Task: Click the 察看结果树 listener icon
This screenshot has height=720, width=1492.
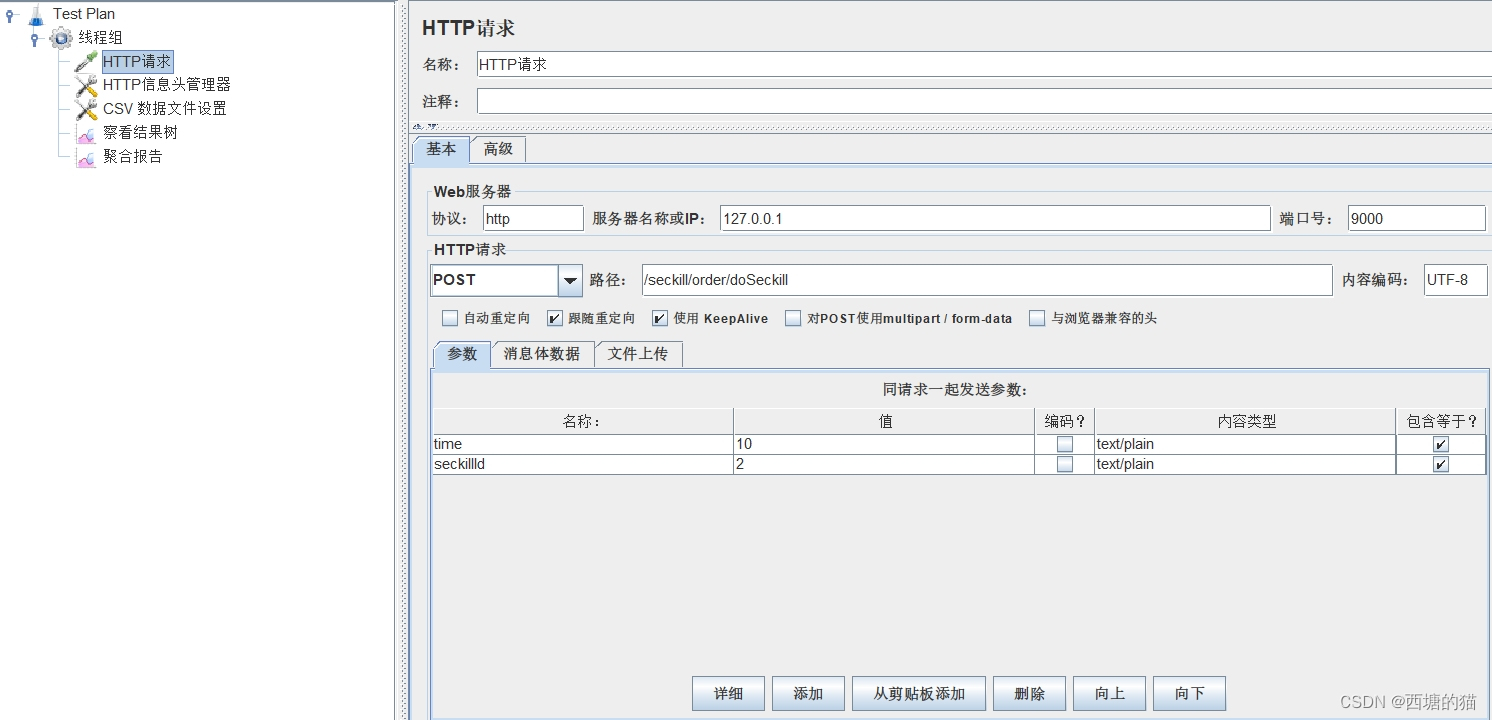Action: click(x=86, y=133)
